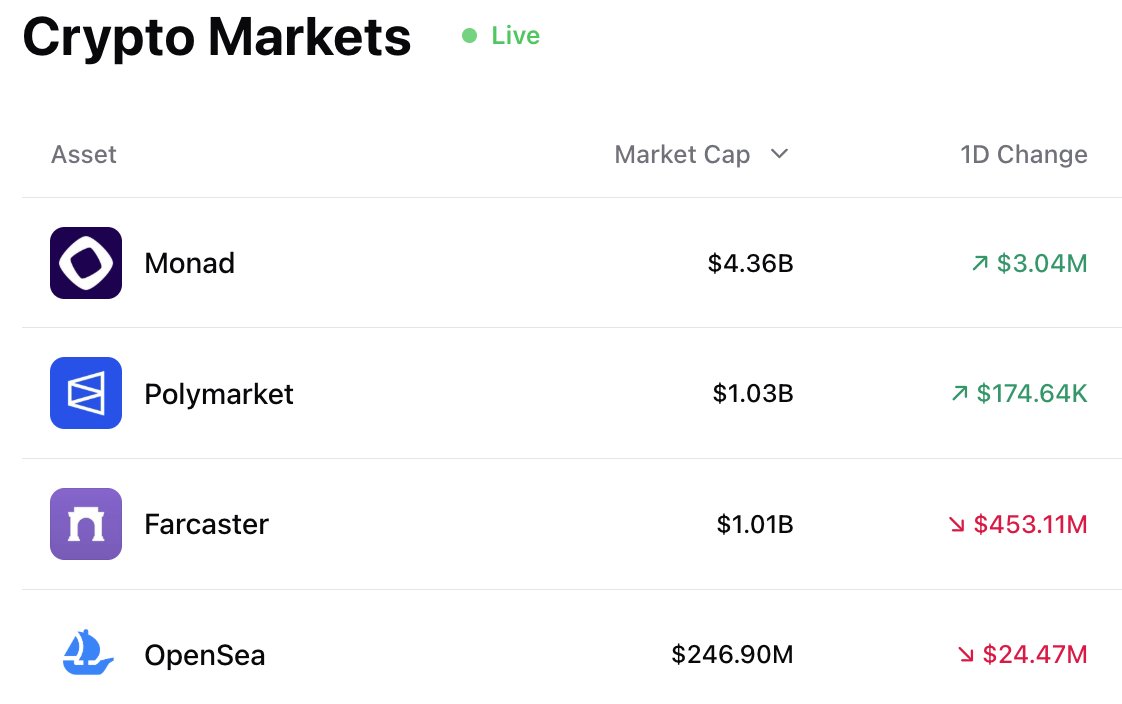Click Monad's green up-arrow change icon
The width and height of the screenshot is (1122, 704).
[x=980, y=263]
